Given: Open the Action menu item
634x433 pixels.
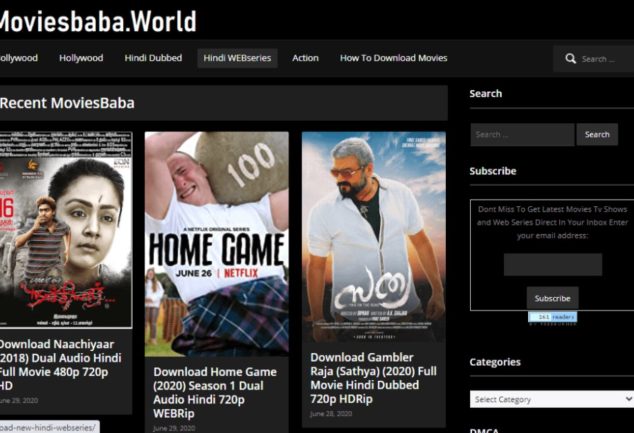Looking at the screenshot, I should (x=305, y=58).
